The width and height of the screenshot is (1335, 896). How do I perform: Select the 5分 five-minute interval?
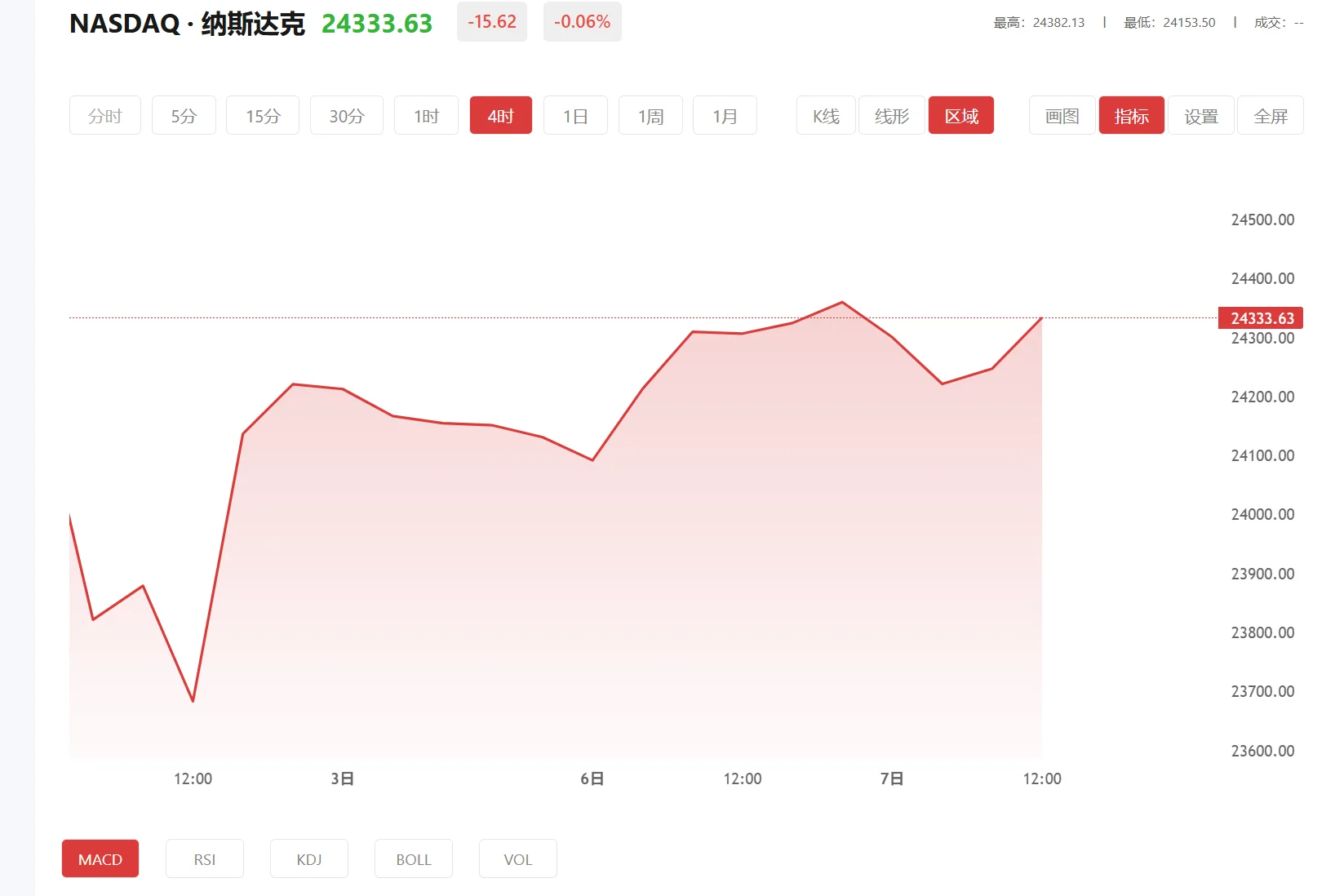(x=184, y=115)
